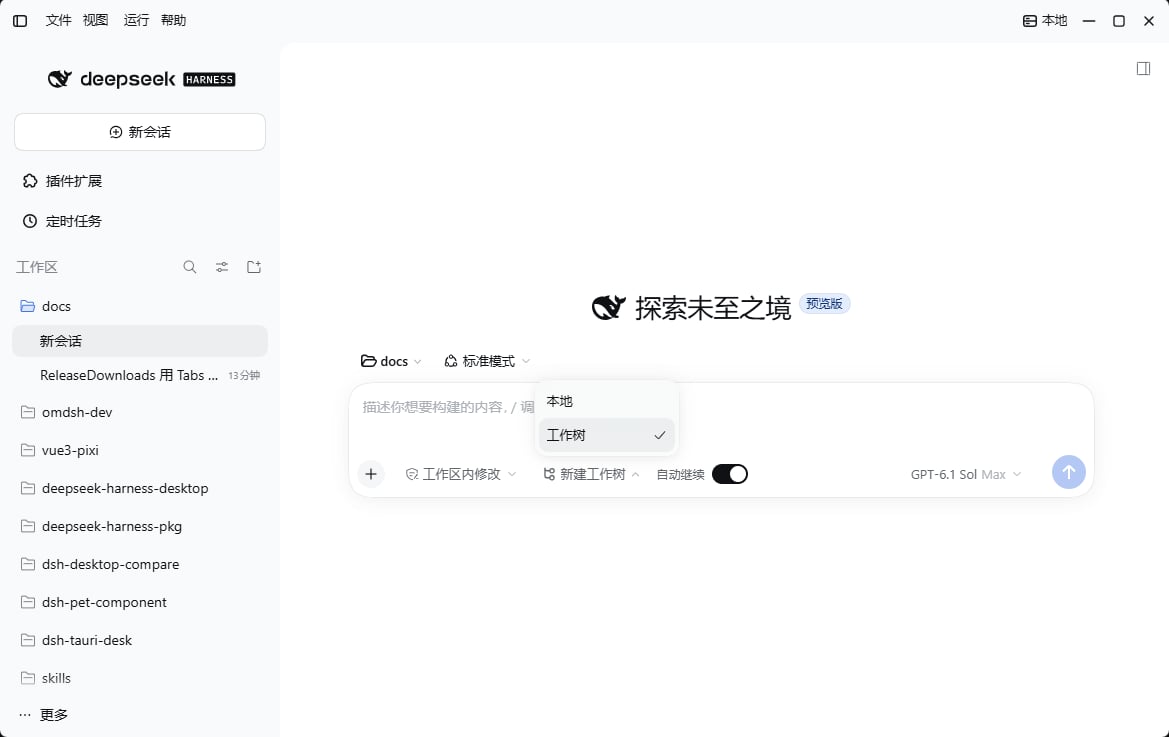The height and width of the screenshot is (737, 1169).
Task: Open the docs workspace dropdown above input
Action: click(x=391, y=361)
